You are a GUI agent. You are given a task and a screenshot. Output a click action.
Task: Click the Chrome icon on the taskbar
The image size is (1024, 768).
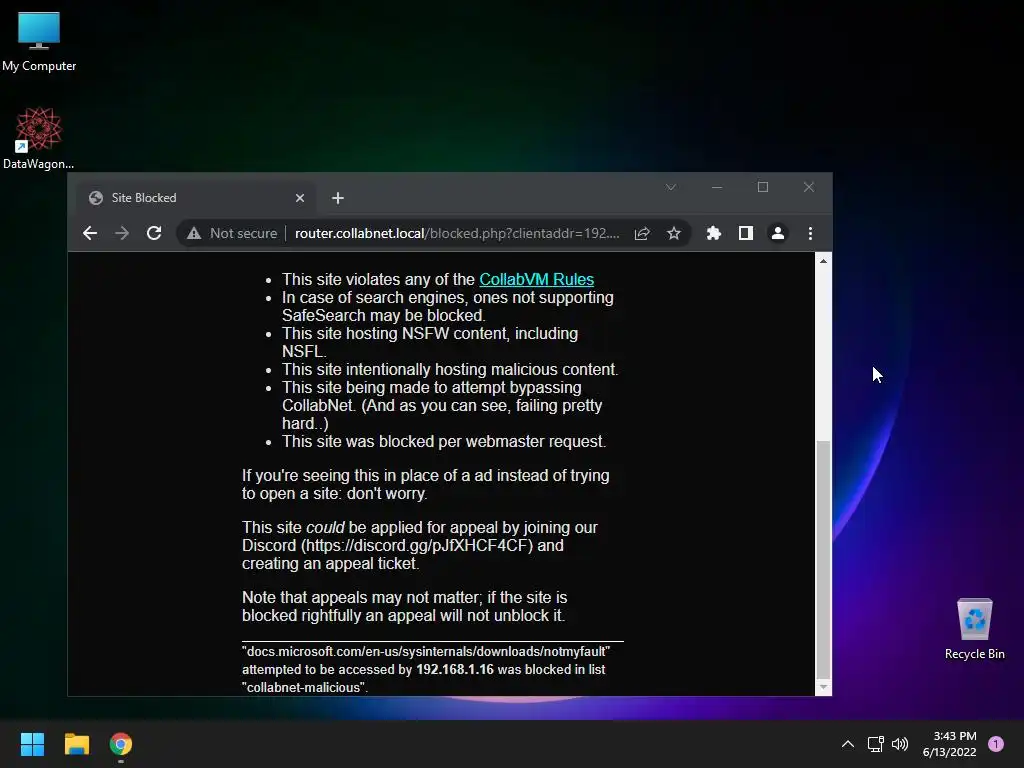pos(121,744)
